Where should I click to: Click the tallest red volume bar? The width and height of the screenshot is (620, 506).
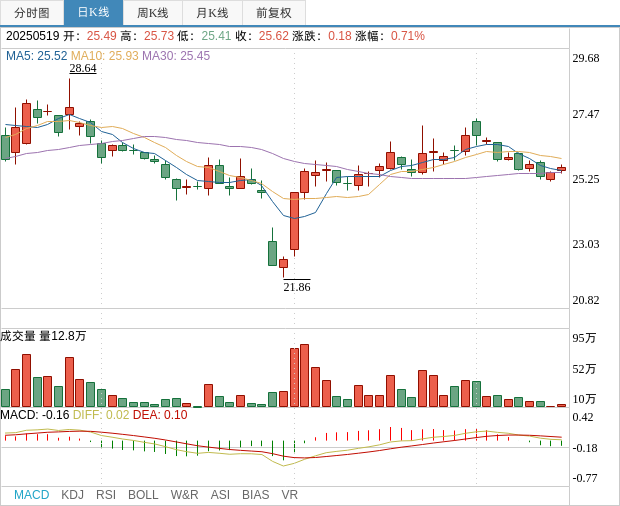304,376
